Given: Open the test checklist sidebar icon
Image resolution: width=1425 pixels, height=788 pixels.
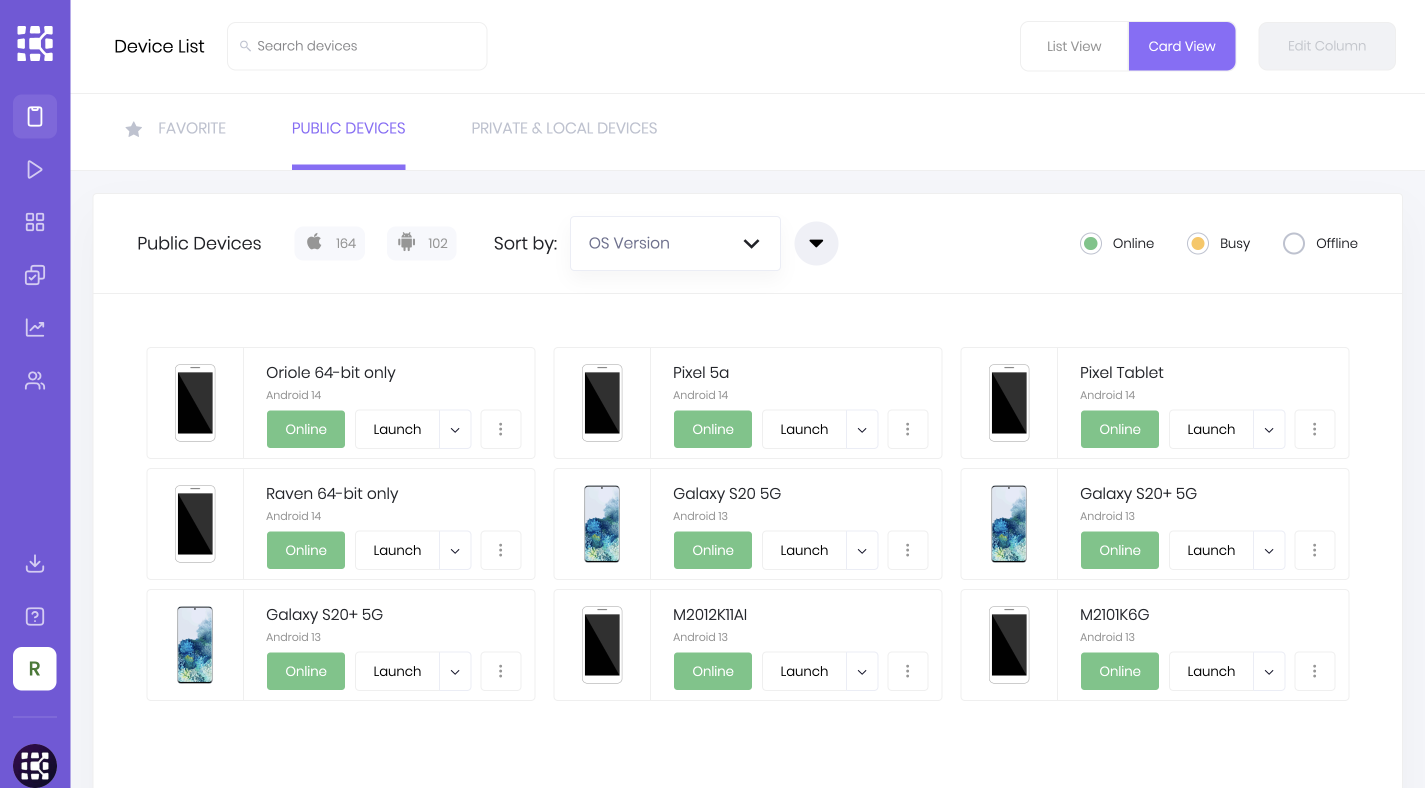Looking at the screenshot, I should coord(35,275).
